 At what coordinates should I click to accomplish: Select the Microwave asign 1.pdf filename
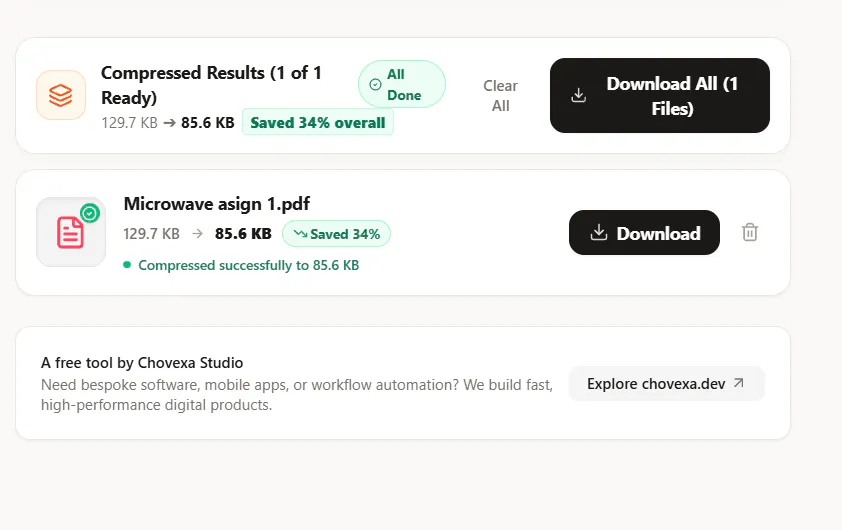pos(216,204)
